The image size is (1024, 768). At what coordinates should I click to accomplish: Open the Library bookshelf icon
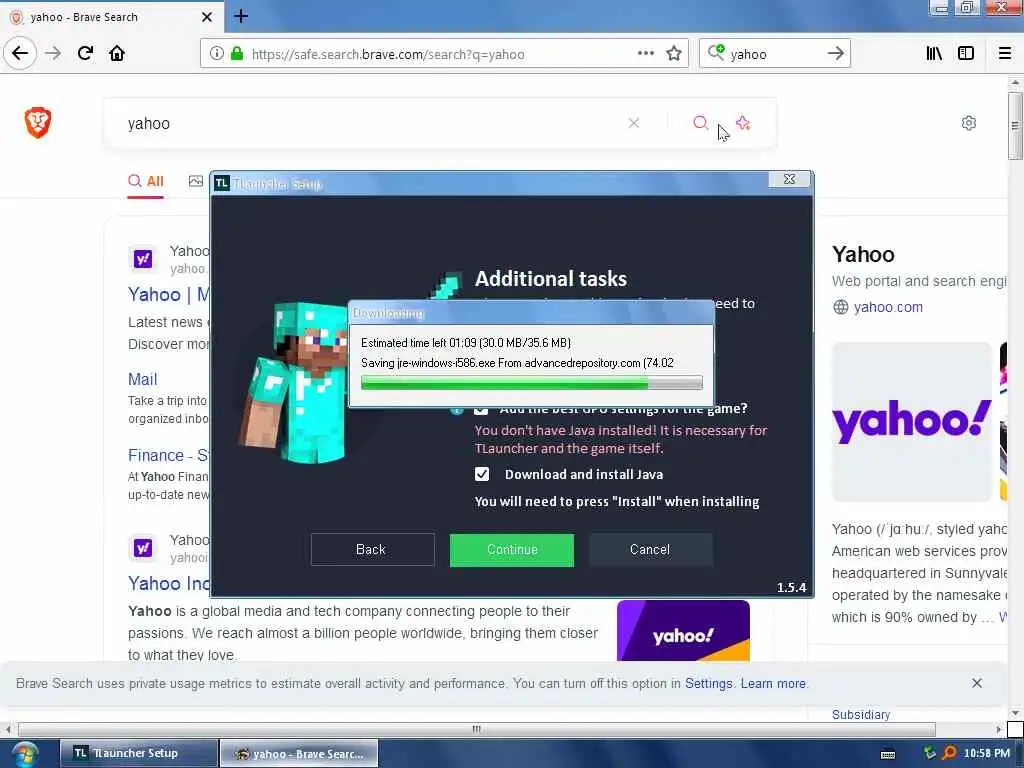click(934, 53)
